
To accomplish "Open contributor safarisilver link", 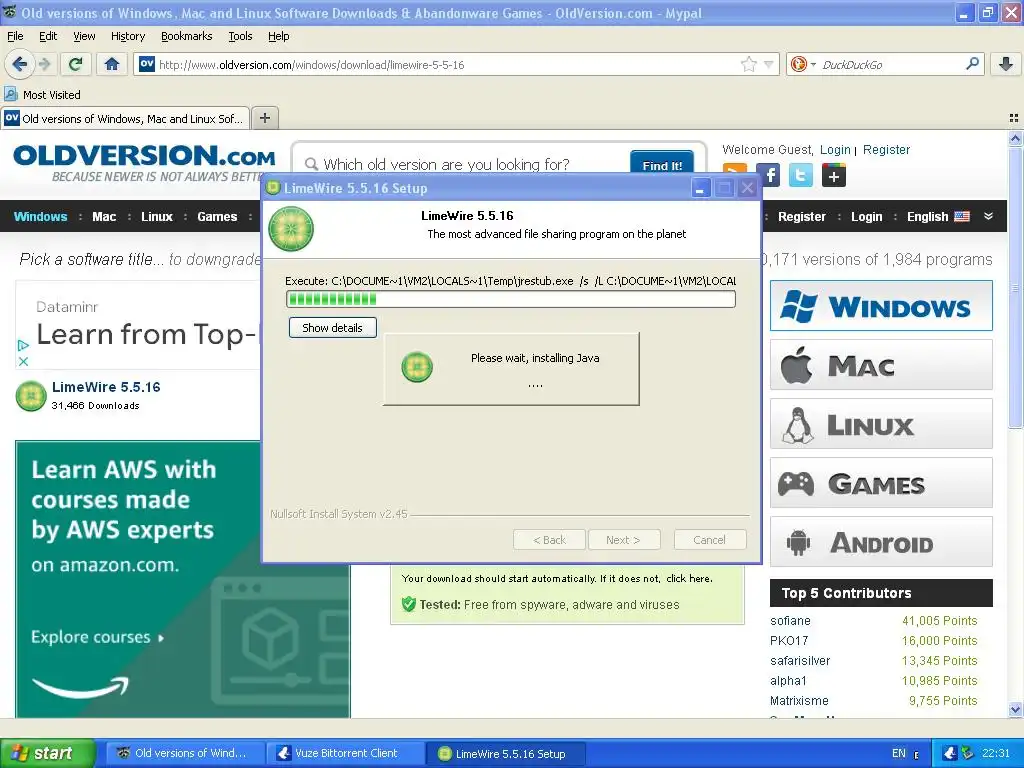I will [x=800, y=660].
